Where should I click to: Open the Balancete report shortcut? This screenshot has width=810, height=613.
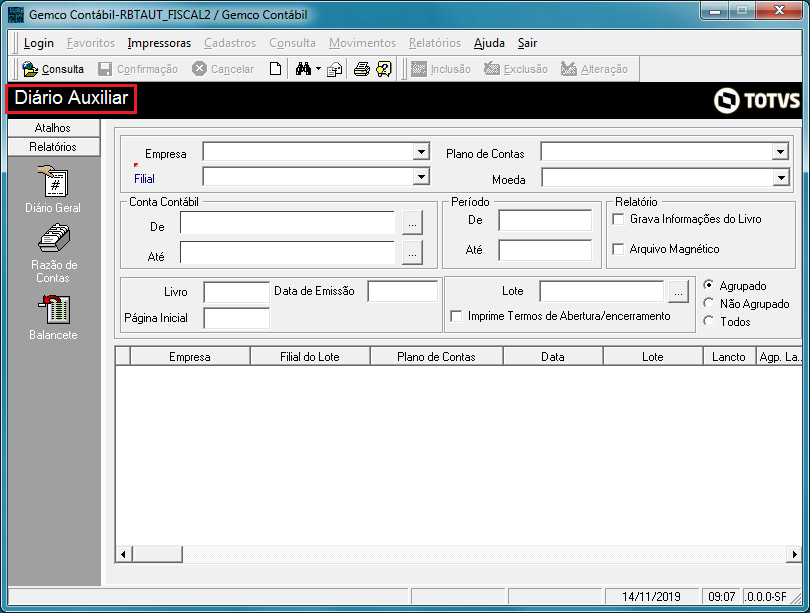53,317
